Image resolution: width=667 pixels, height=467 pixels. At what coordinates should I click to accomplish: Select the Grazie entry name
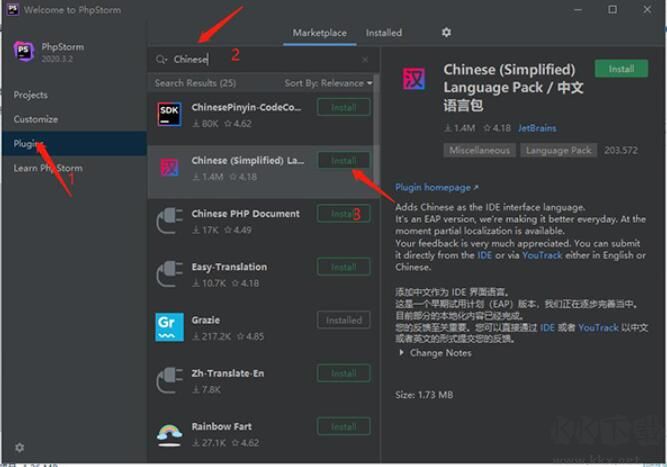coord(205,320)
